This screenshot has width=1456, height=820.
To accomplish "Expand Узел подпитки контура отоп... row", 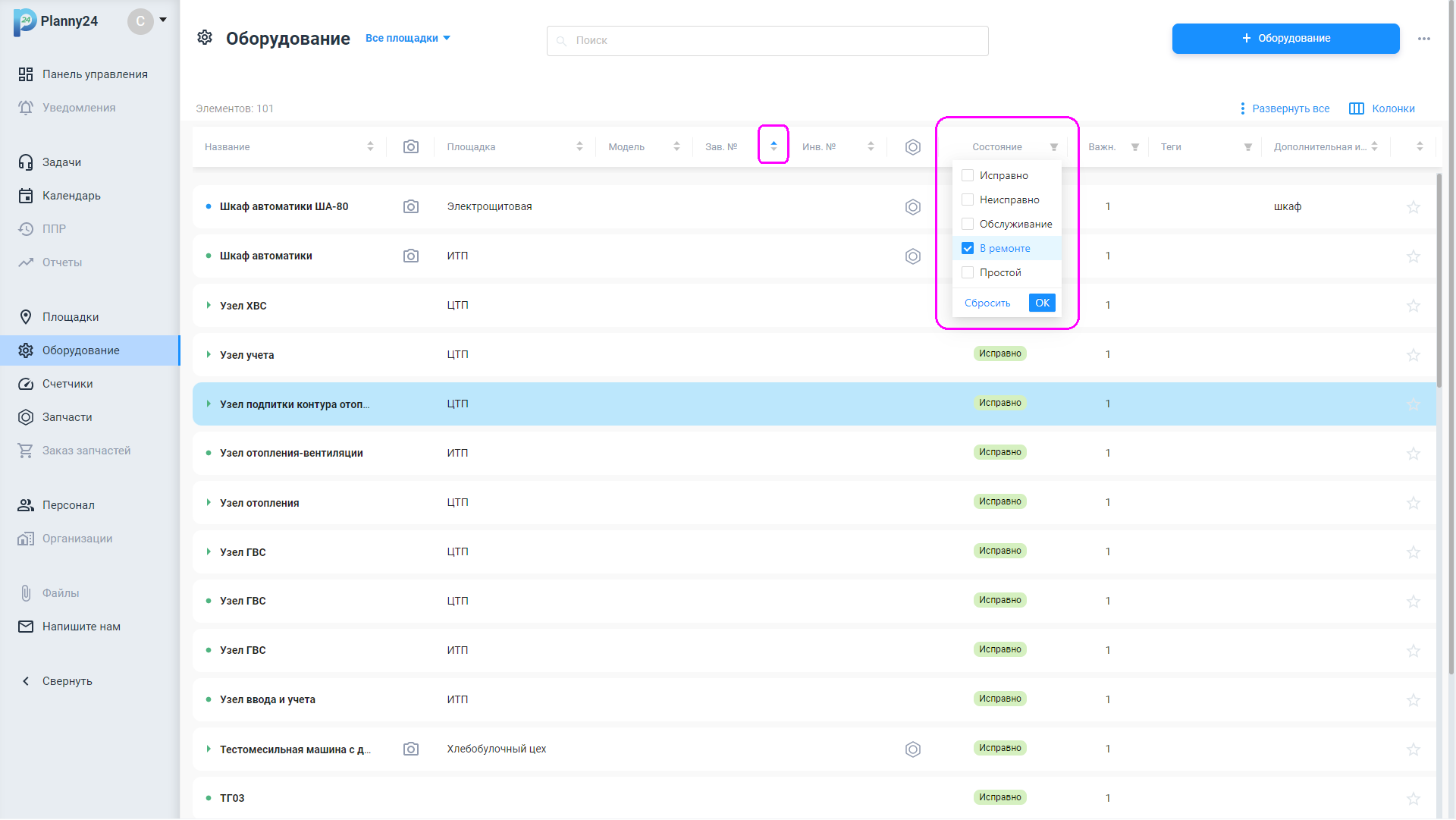I will click(209, 404).
